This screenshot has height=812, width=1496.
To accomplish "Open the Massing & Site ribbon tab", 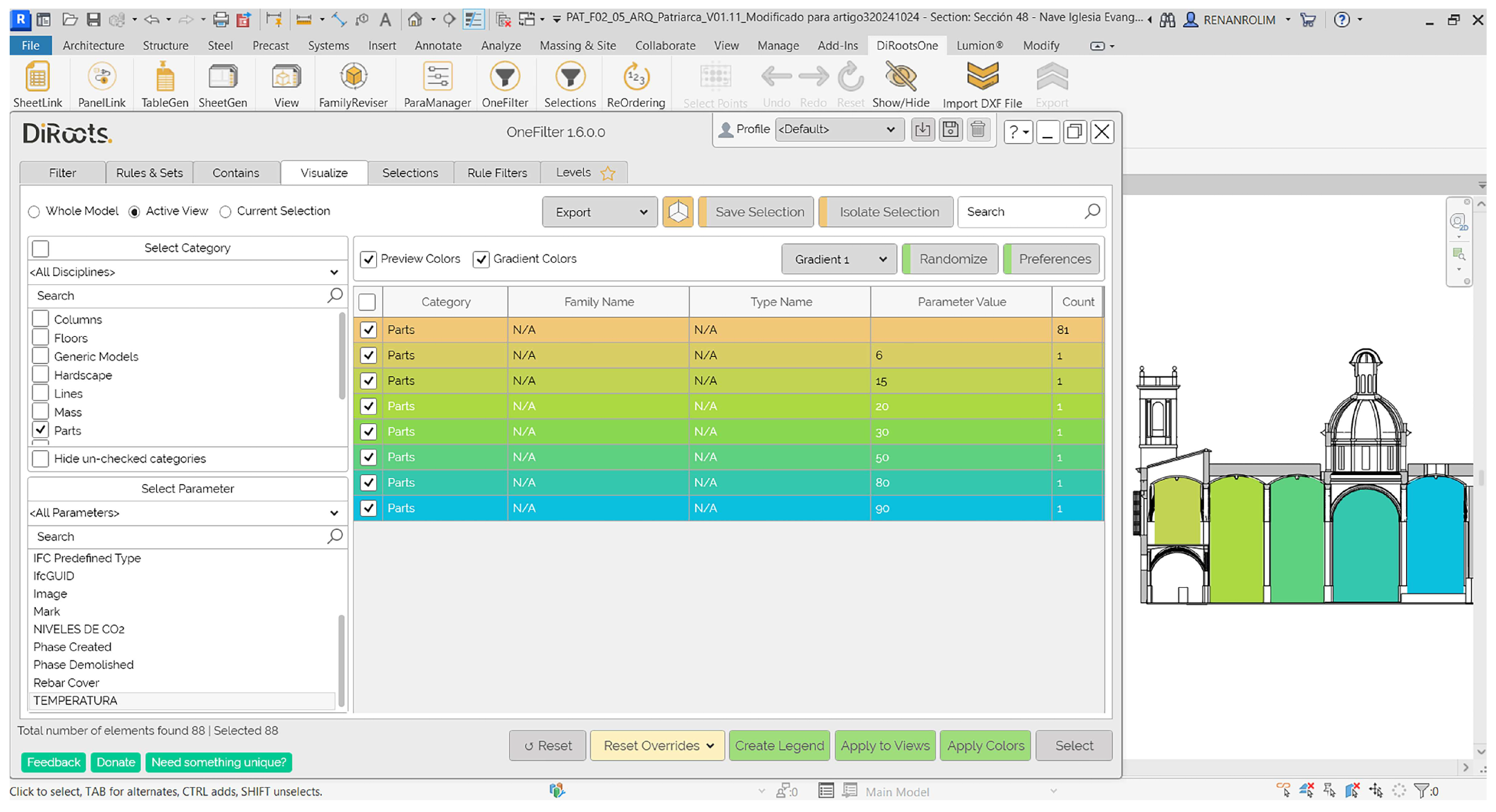I will coord(577,46).
